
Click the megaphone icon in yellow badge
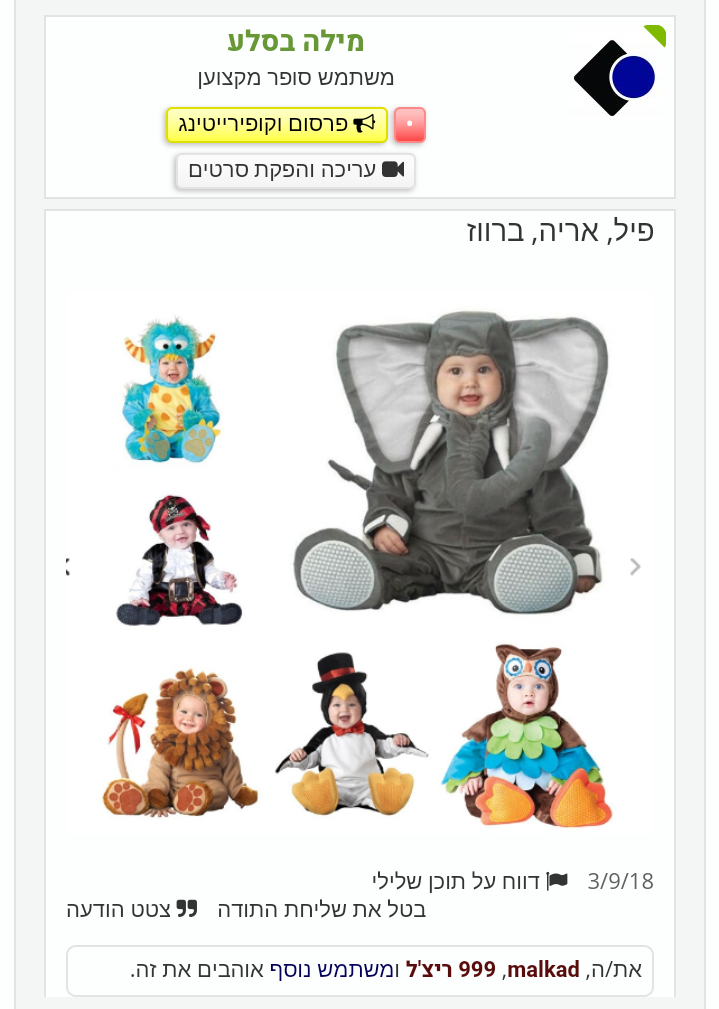(x=364, y=124)
